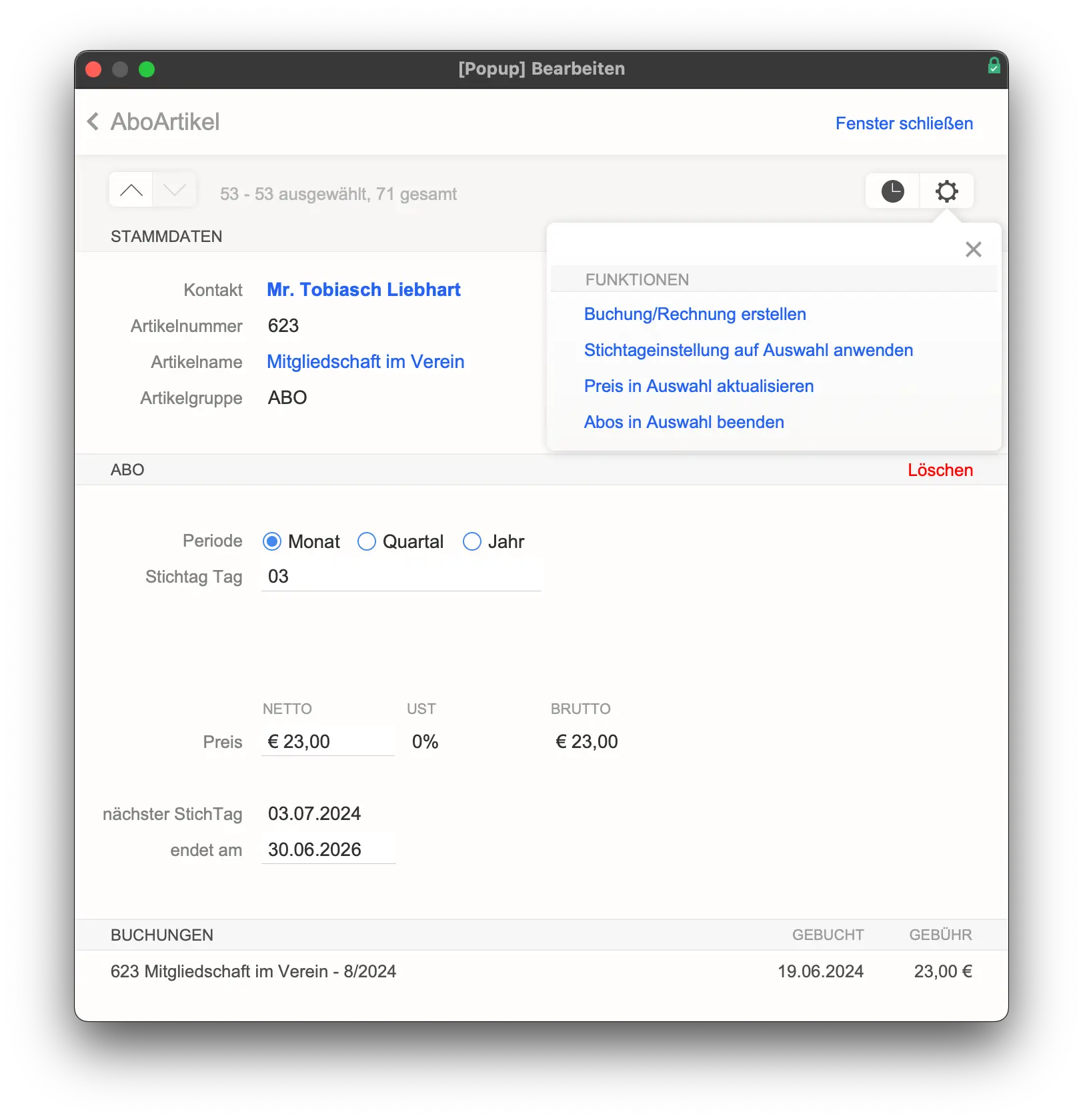Choose Buchung/Rechnung erstellen from Funktionen
The image size is (1083, 1120).
[x=695, y=314]
